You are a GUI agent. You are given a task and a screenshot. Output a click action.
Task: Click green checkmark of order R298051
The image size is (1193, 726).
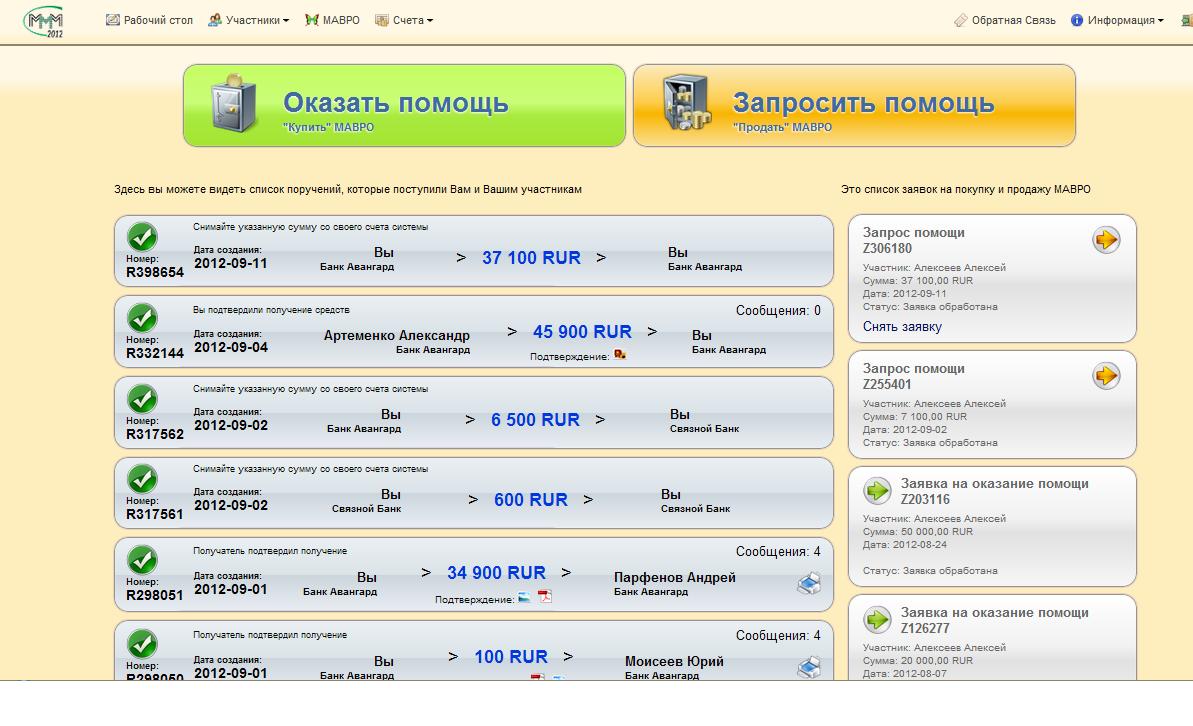[142, 560]
